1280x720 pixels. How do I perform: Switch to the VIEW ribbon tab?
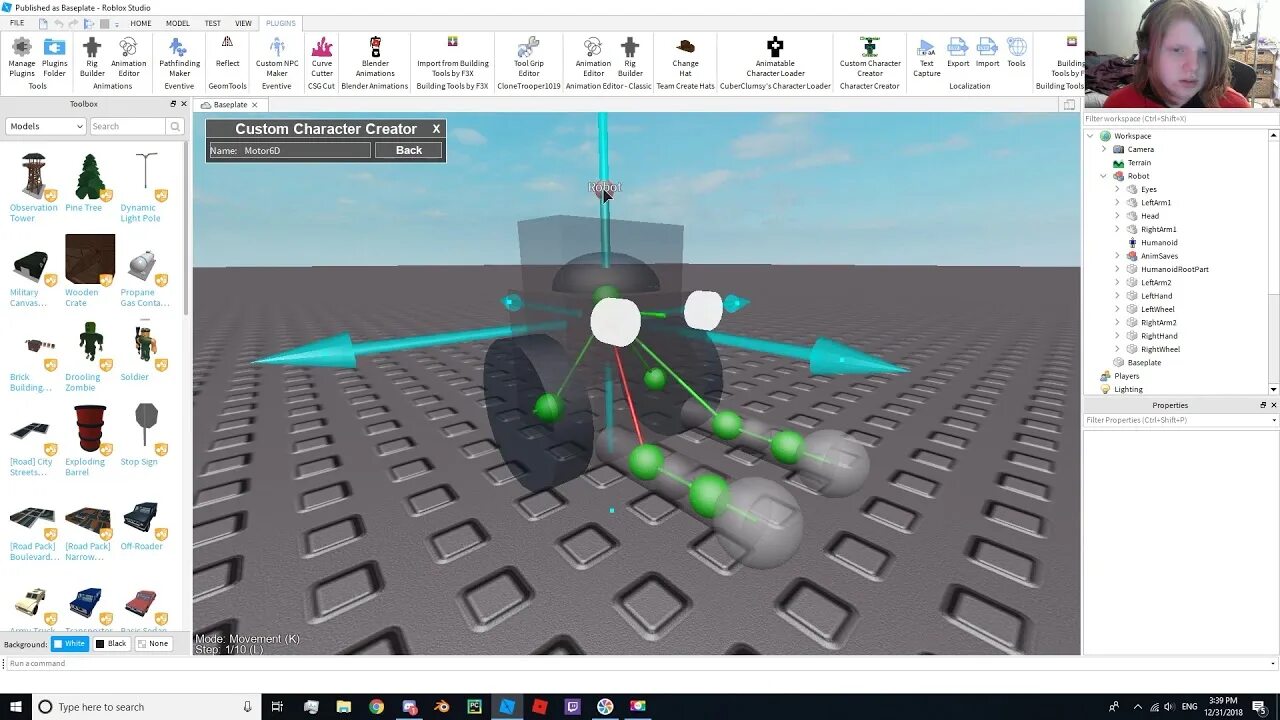point(243,23)
